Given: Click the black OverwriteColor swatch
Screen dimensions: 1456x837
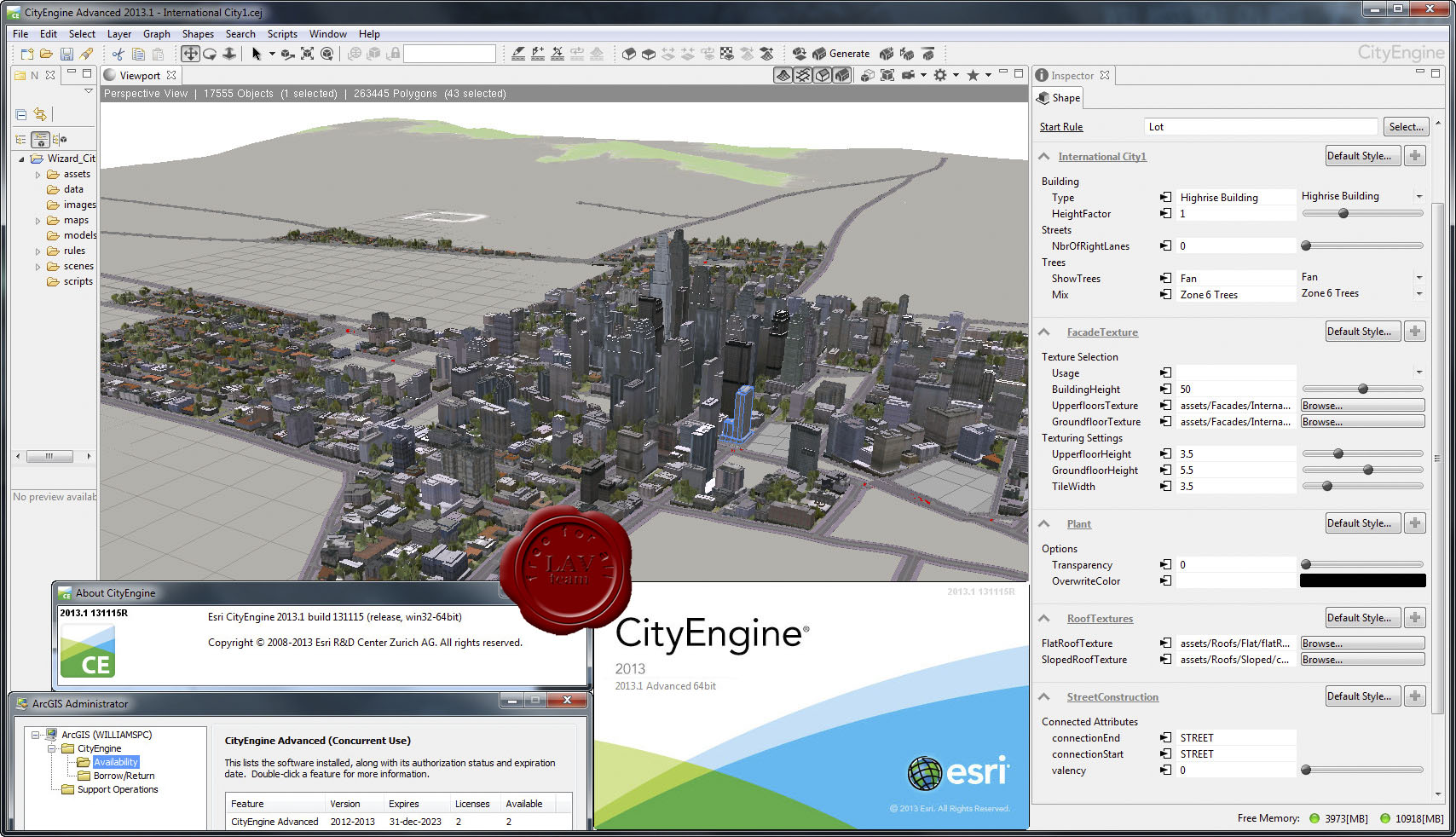Looking at the screenshot, I should pyautogui.click(x=1362, y=581).
